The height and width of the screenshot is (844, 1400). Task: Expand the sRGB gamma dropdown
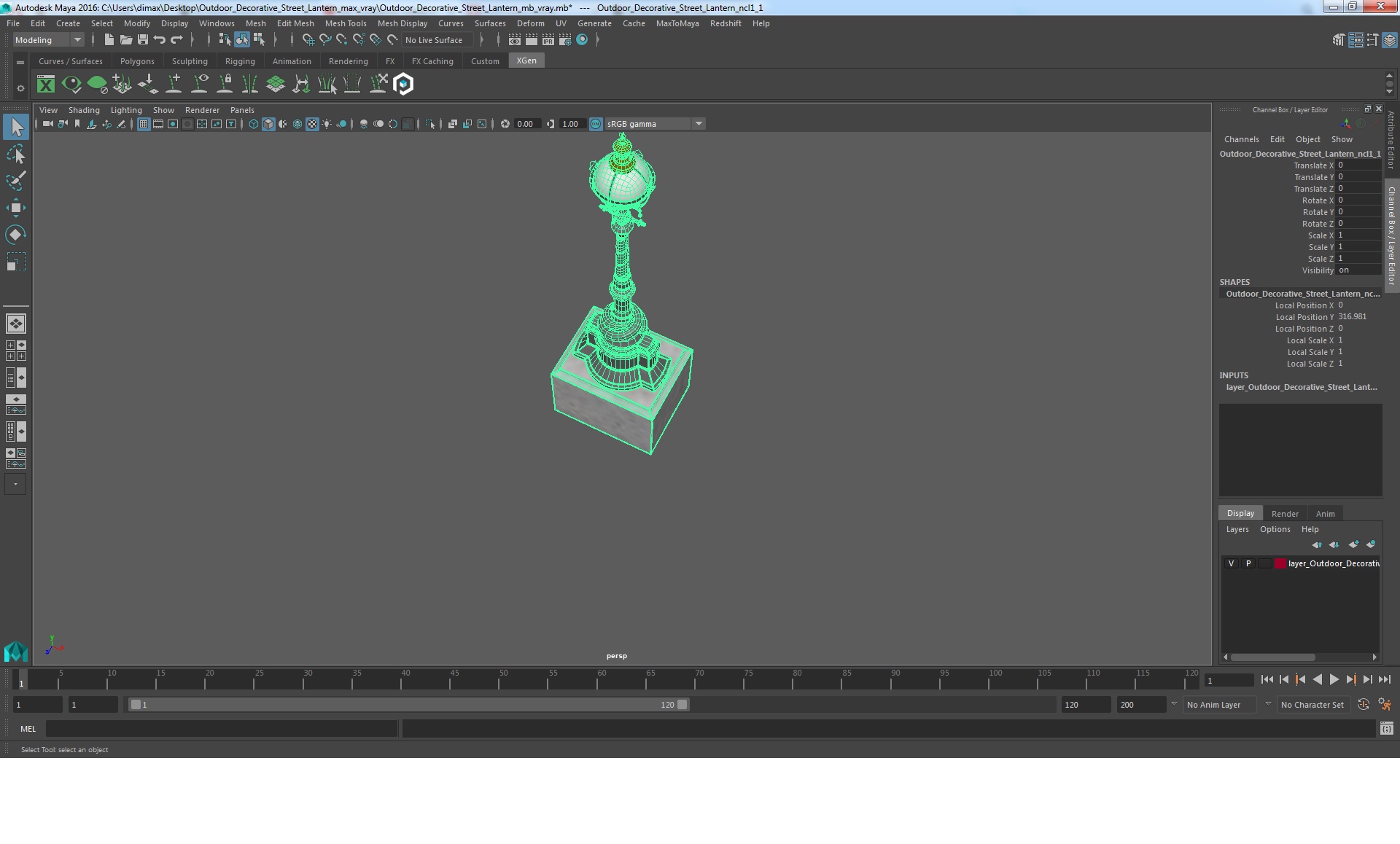(699, 124)
